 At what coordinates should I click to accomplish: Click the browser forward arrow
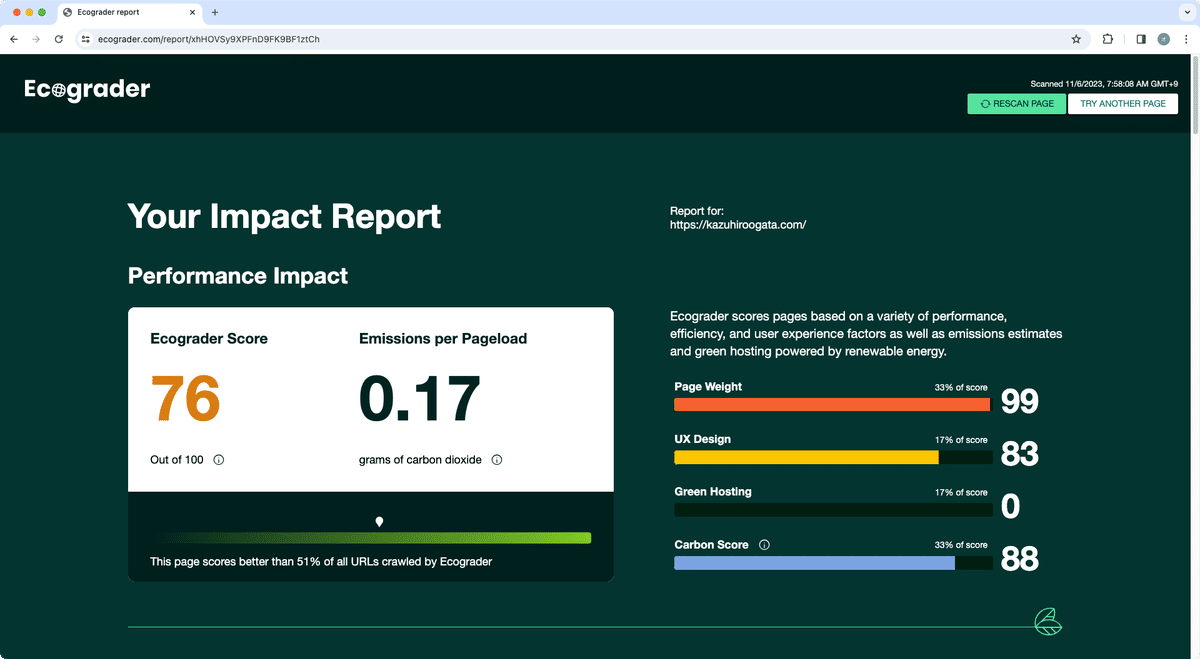37,39
